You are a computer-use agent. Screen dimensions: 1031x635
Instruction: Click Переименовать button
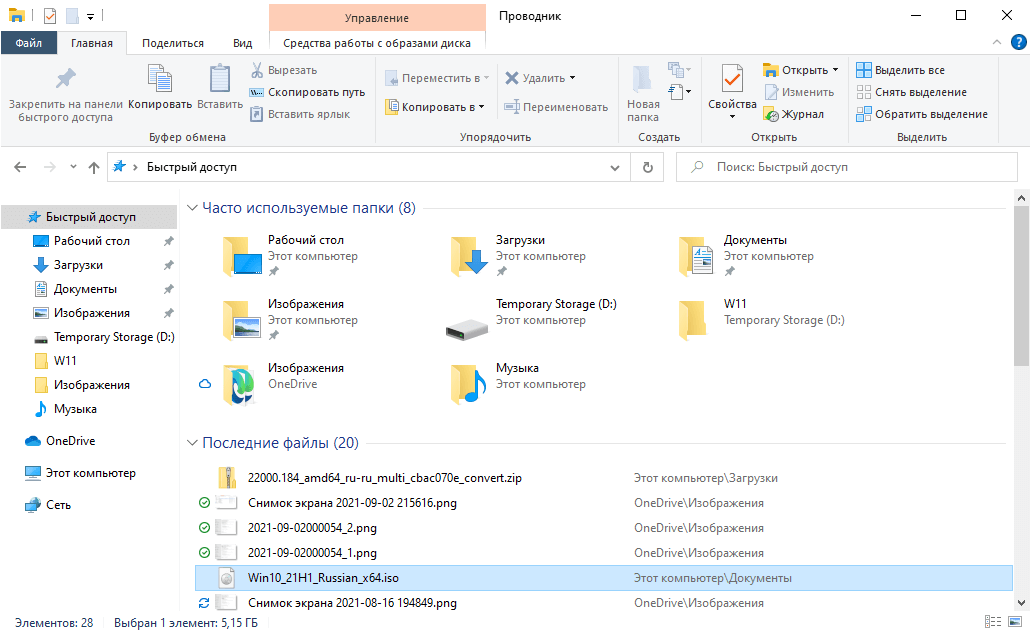point(556,106)
